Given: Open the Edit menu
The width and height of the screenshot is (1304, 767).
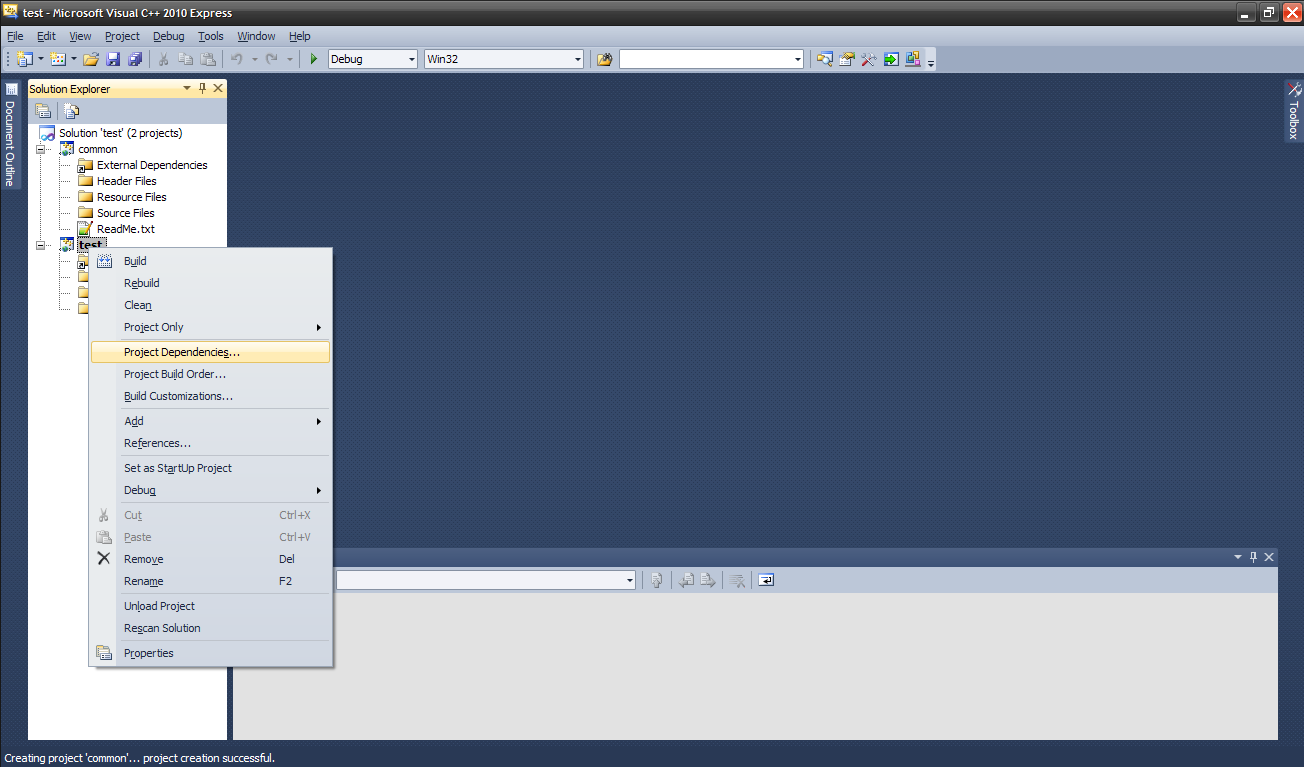Looking at the screenshot, I should click(46, 36).
